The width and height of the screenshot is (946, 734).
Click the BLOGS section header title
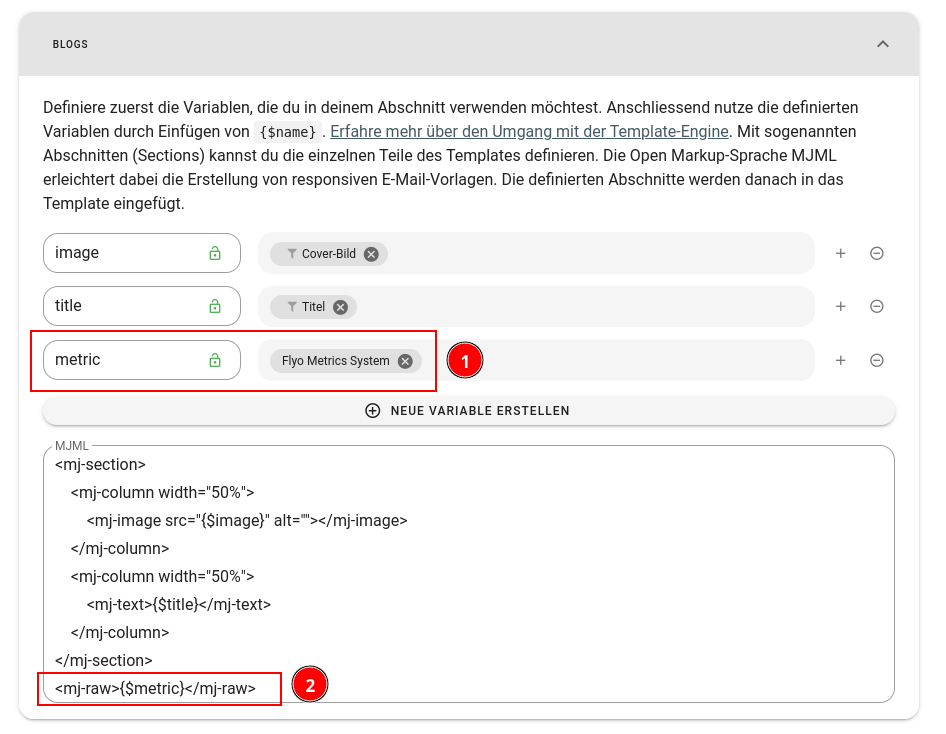[x=70, y=45]
